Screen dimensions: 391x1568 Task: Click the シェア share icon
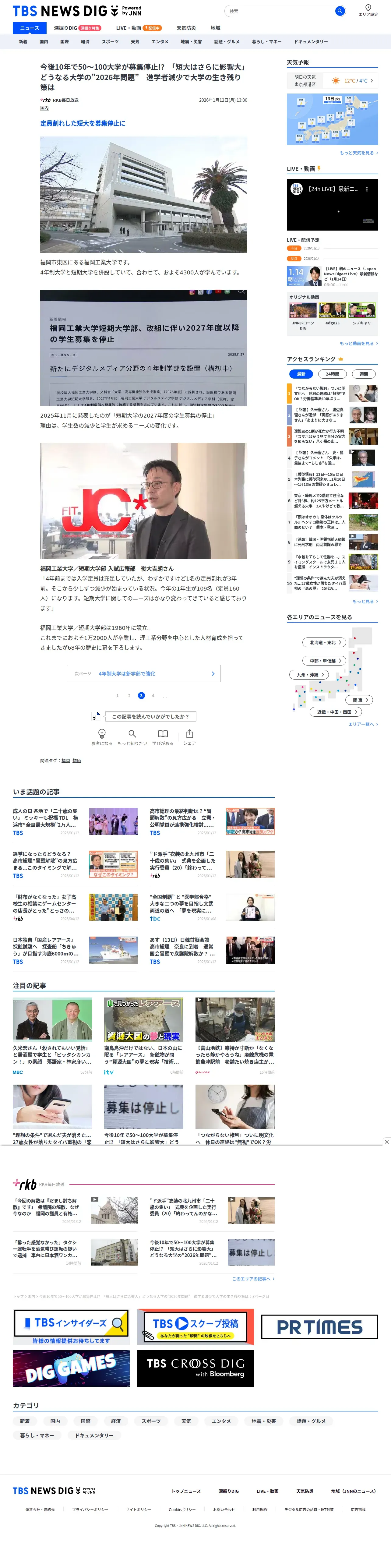click(189, 733)
